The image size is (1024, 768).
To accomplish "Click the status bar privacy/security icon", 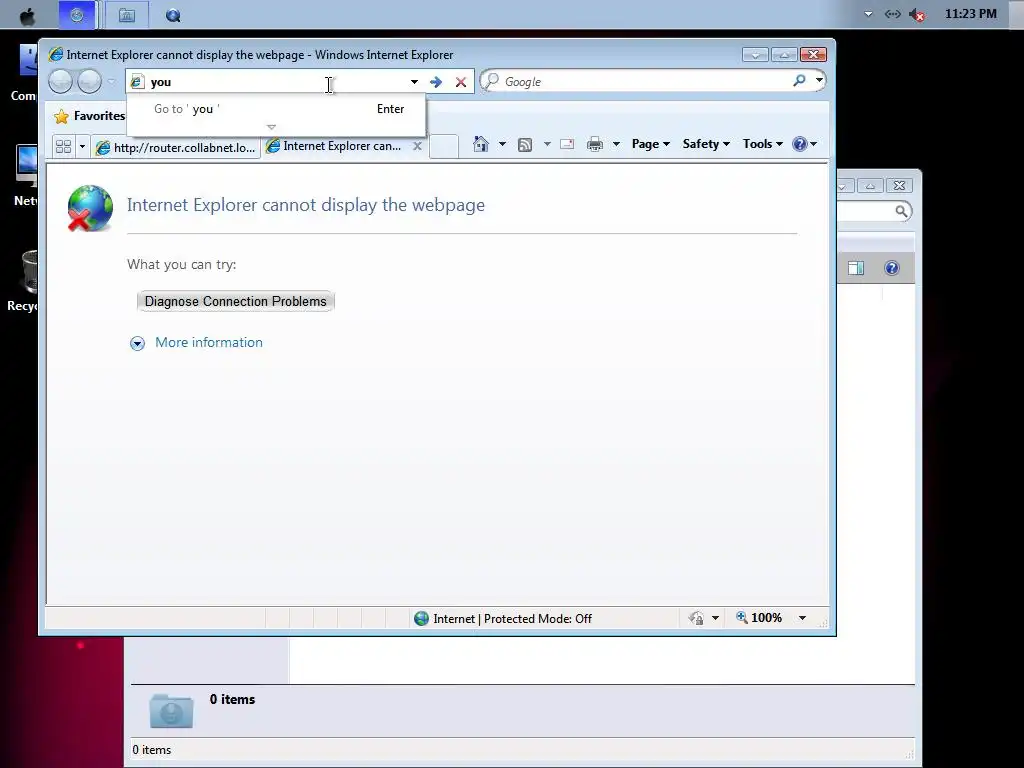I will 696,618.
